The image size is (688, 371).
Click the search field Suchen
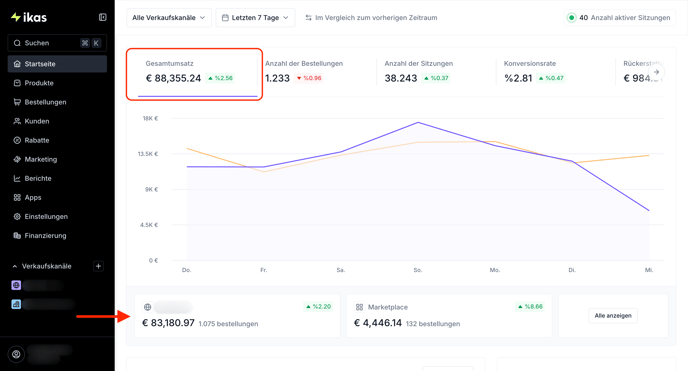point(57,43)
